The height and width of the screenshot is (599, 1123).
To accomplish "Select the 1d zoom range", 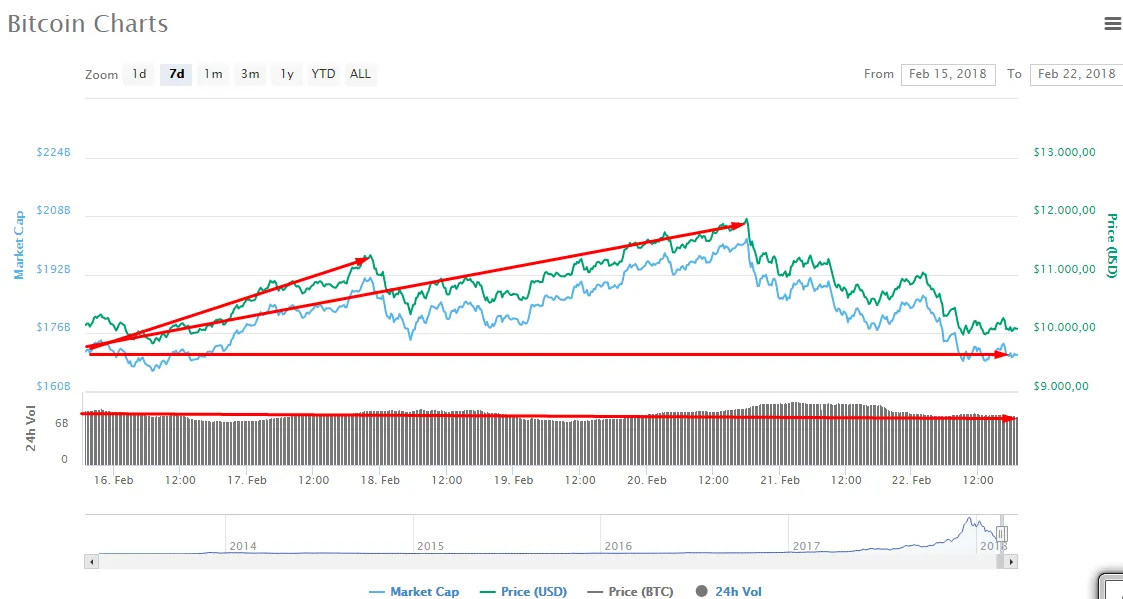I will pyautogui.click(x=139, y=74).
